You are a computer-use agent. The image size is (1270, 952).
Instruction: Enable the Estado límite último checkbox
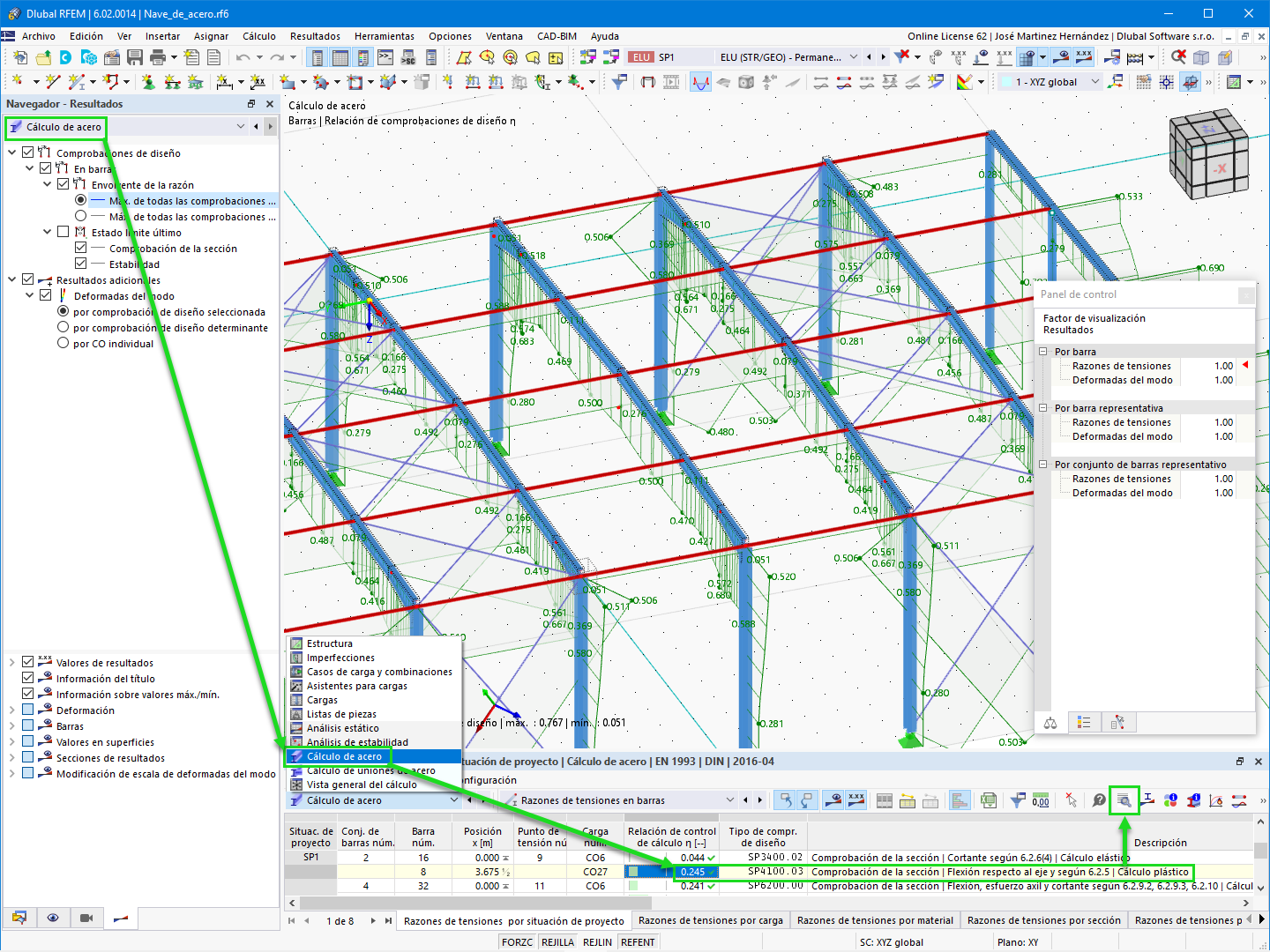pos(63,232)
